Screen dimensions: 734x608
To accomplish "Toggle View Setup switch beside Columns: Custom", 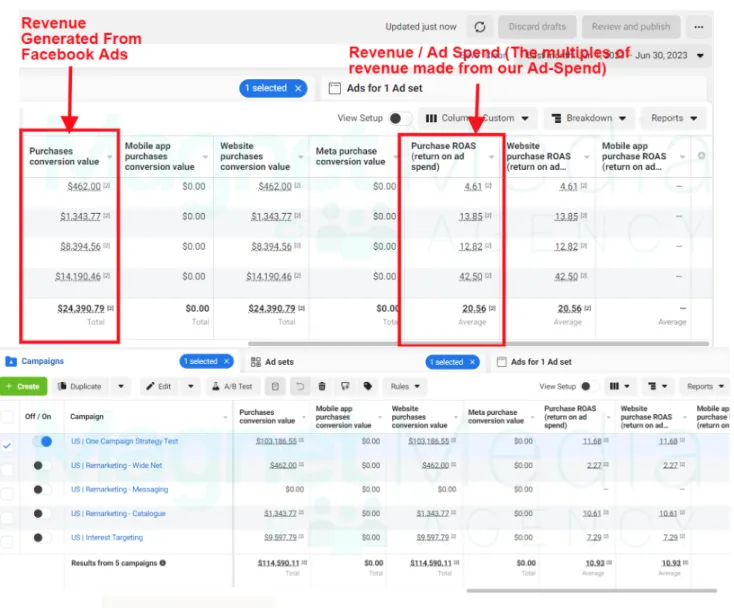I will coord(400,118).
